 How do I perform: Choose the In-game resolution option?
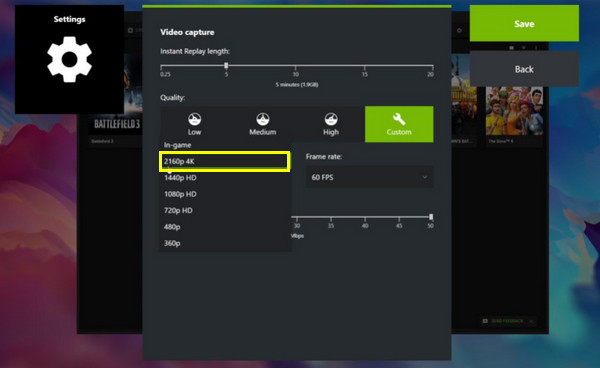click(225, 145)
